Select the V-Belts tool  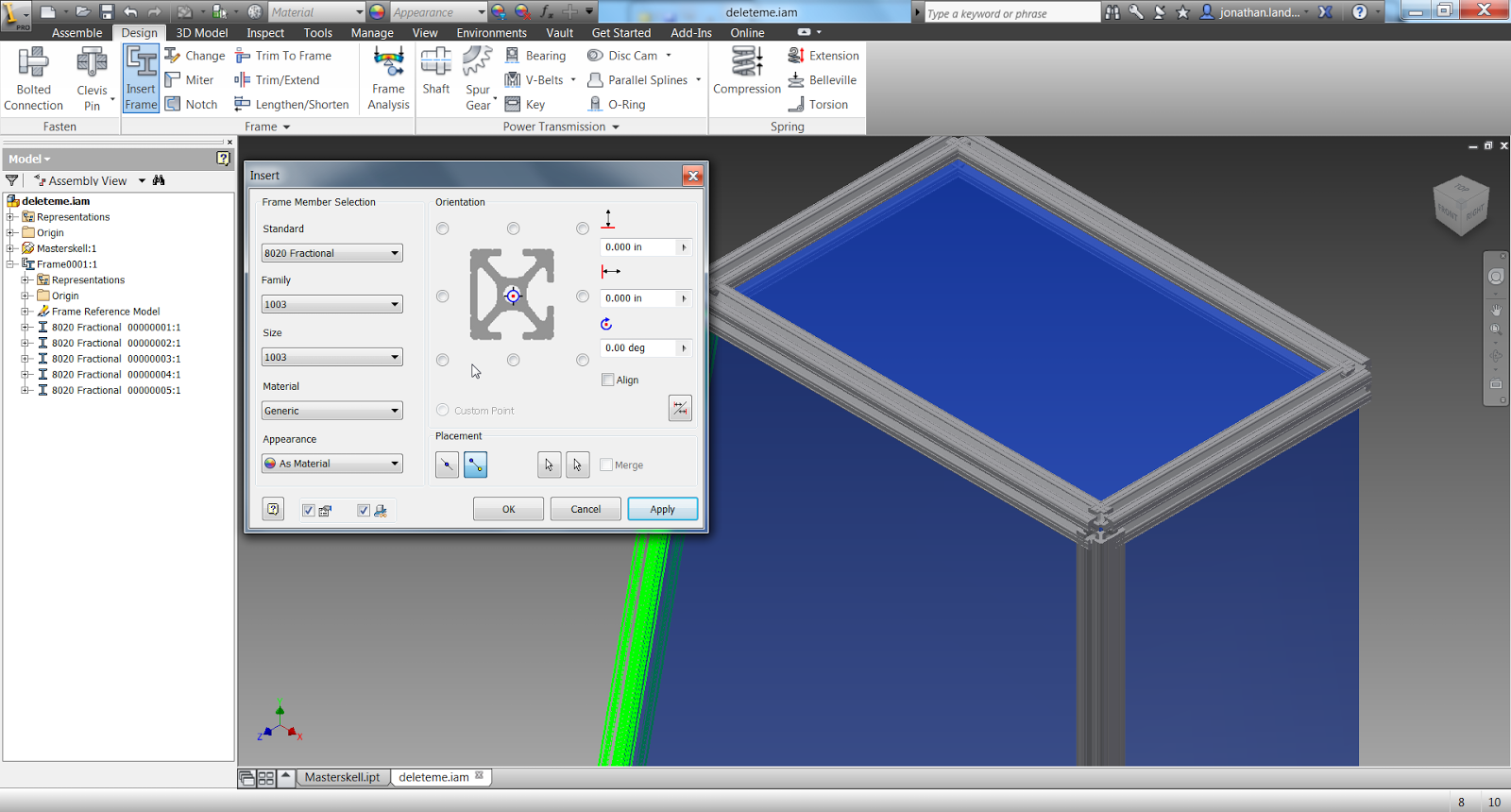535,80
